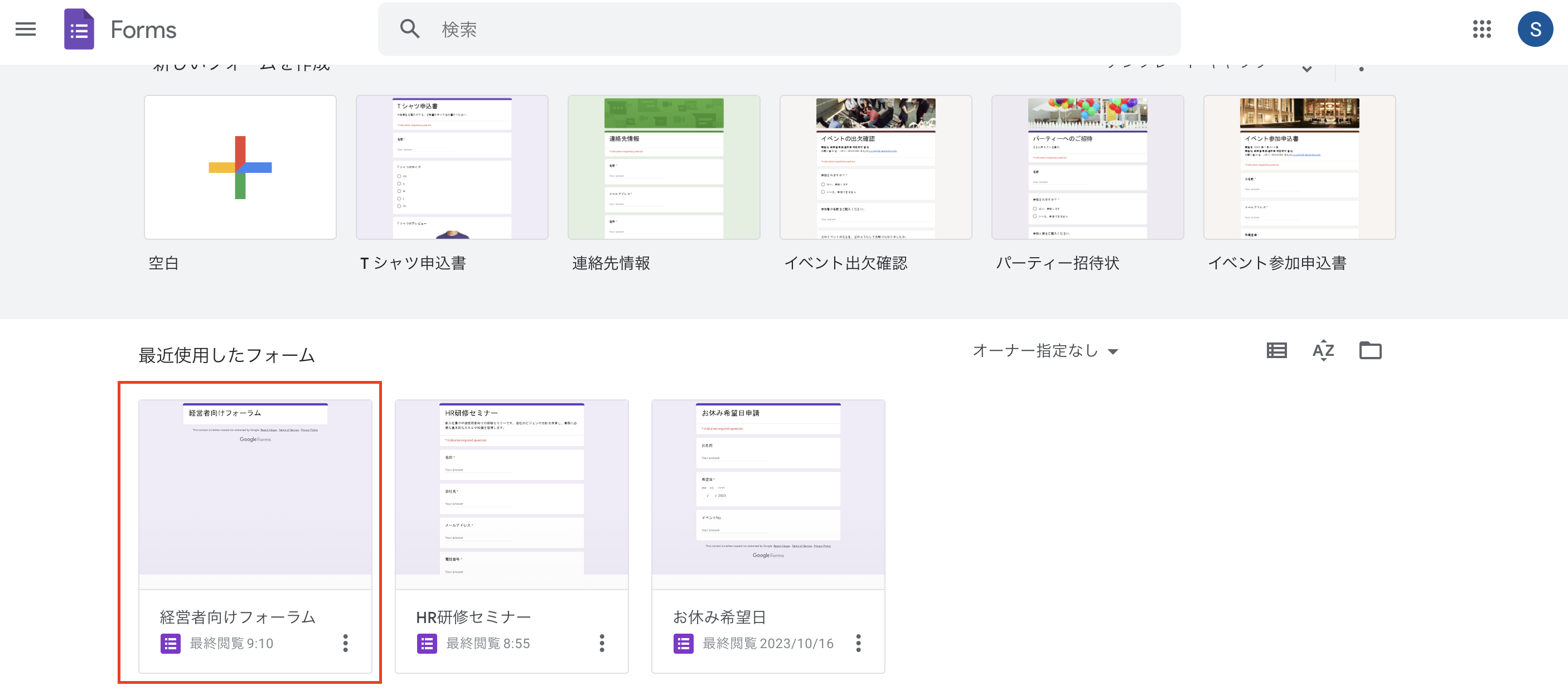Open the HR研修セミナー recent form
This screenshot has height=695, width=1568.
[512, 536]
